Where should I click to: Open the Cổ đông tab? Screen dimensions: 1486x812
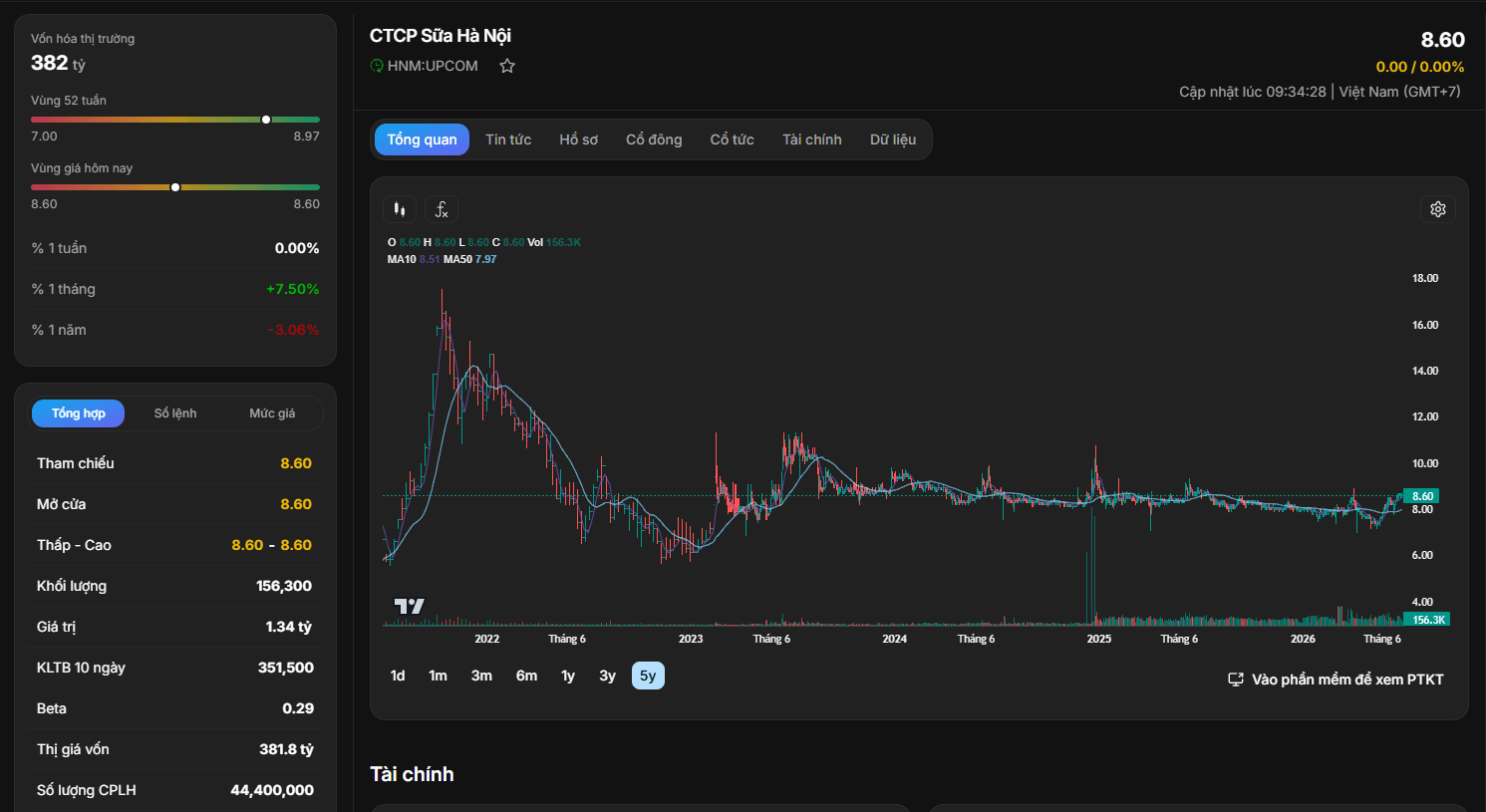654,139
